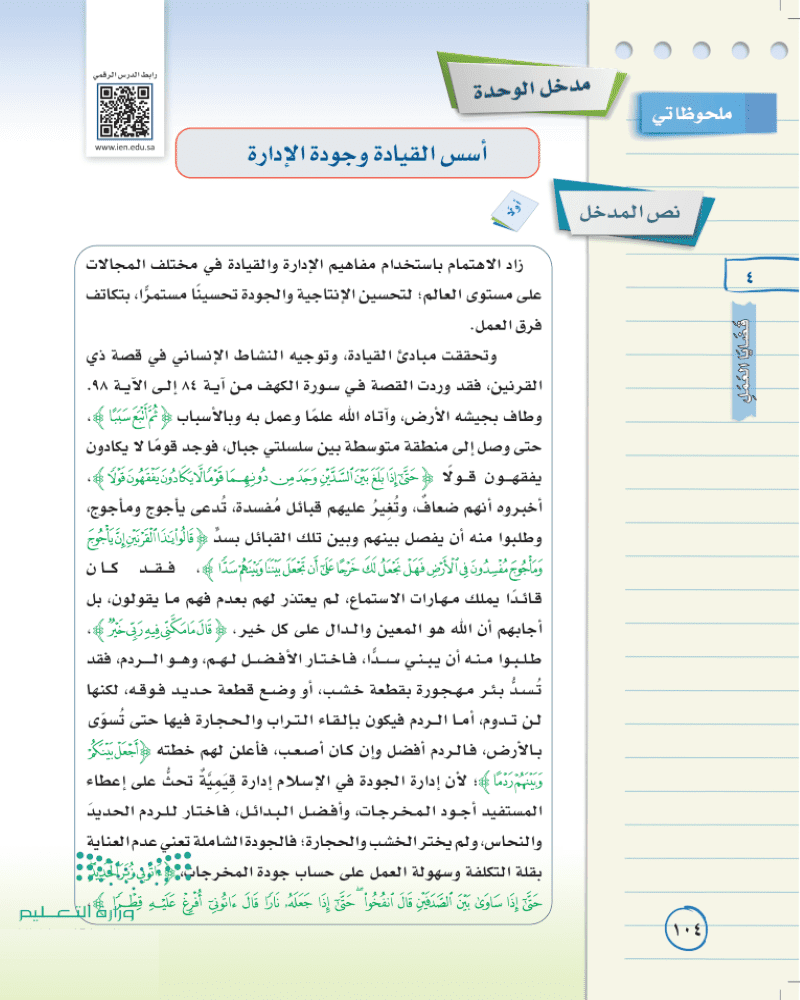800x1000 pixels.
Task: Select the line starting "قائدًا يملك مهارات الاستماع"
Action: (314, 599)
